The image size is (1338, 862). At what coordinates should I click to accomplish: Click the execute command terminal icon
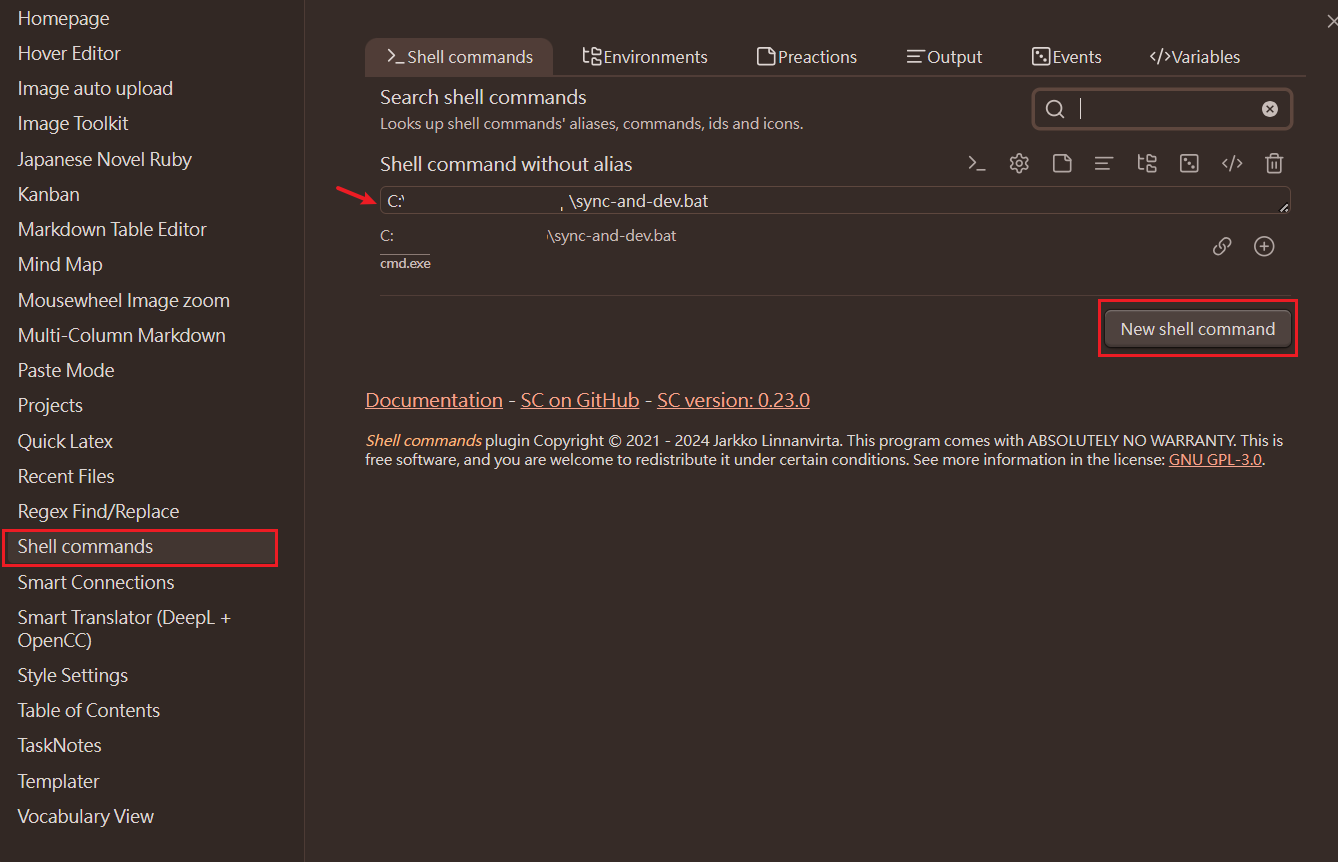[x=977, y=164]
